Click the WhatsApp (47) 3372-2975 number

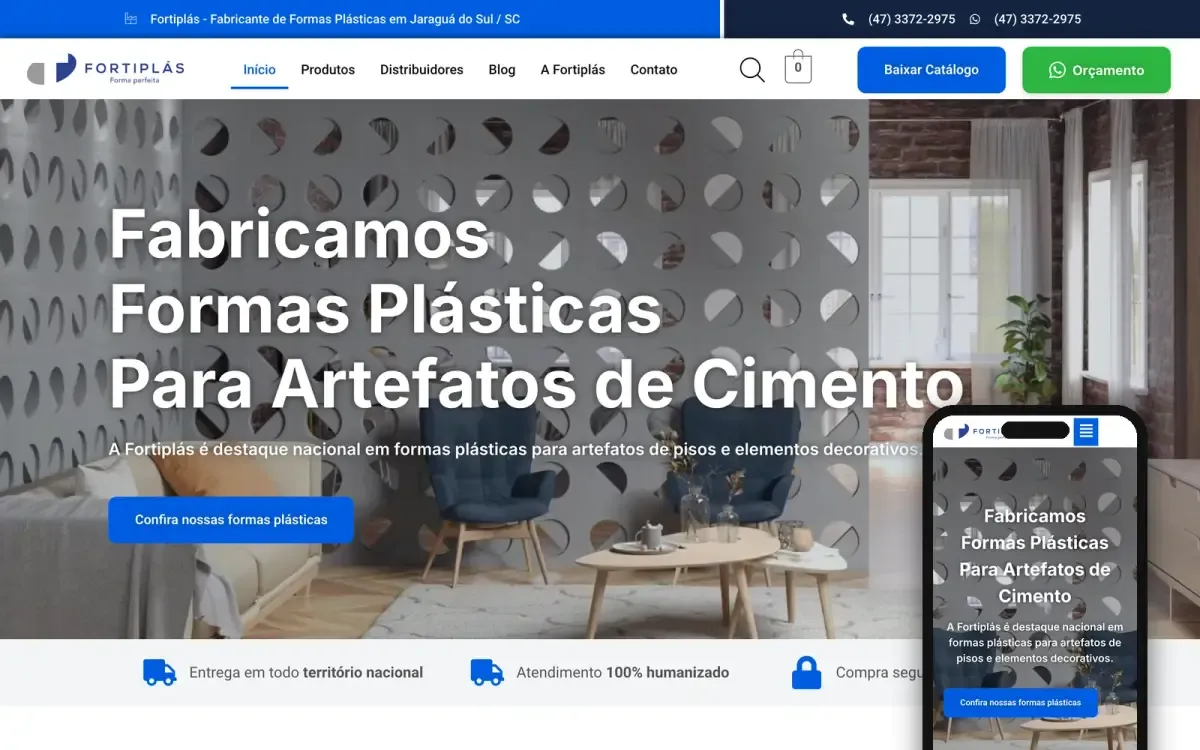point(1037,19)
